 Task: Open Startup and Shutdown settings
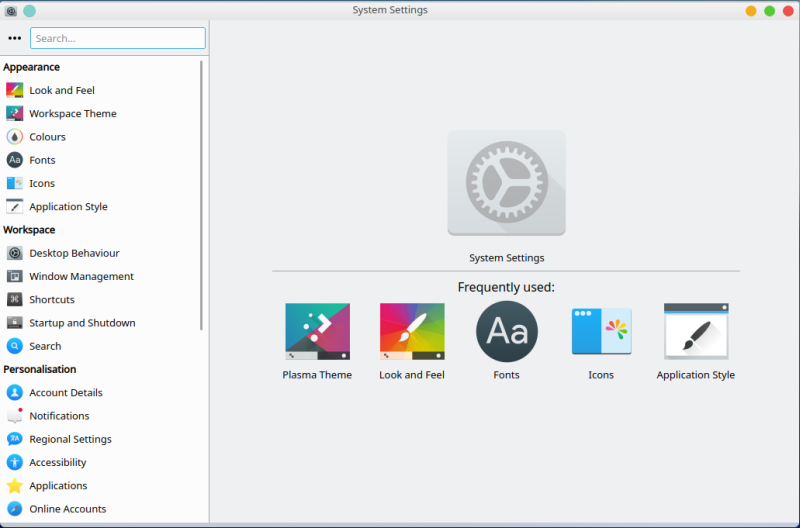(82, 323)
